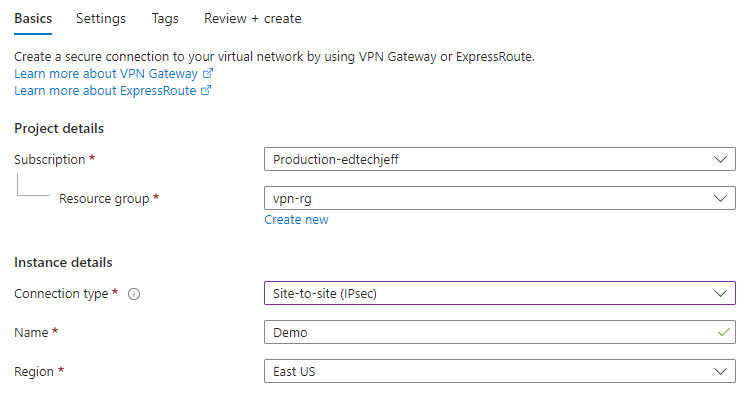
Task: Click chevron arrow of Subscription dropdown
Action: pos(721,159)
